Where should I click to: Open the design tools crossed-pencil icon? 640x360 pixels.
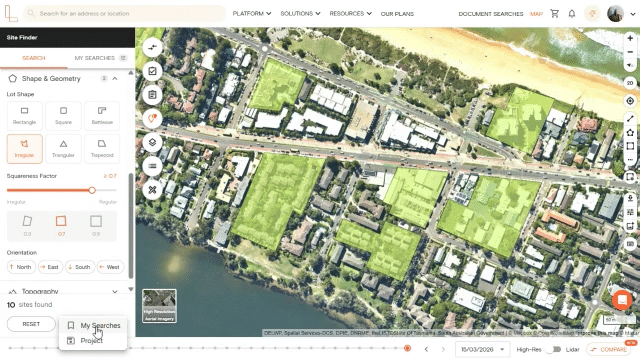152,190
